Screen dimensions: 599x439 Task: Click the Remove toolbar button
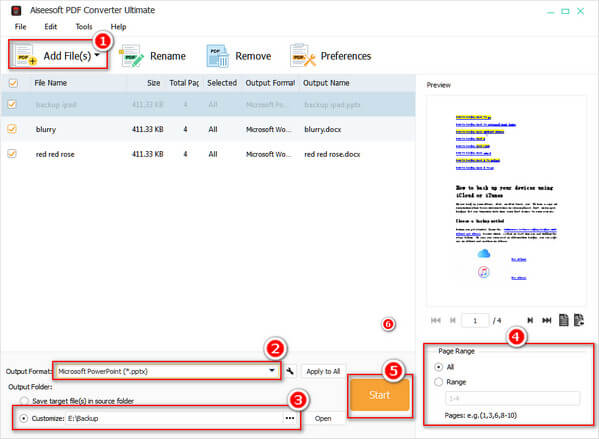tap(239, 56)
